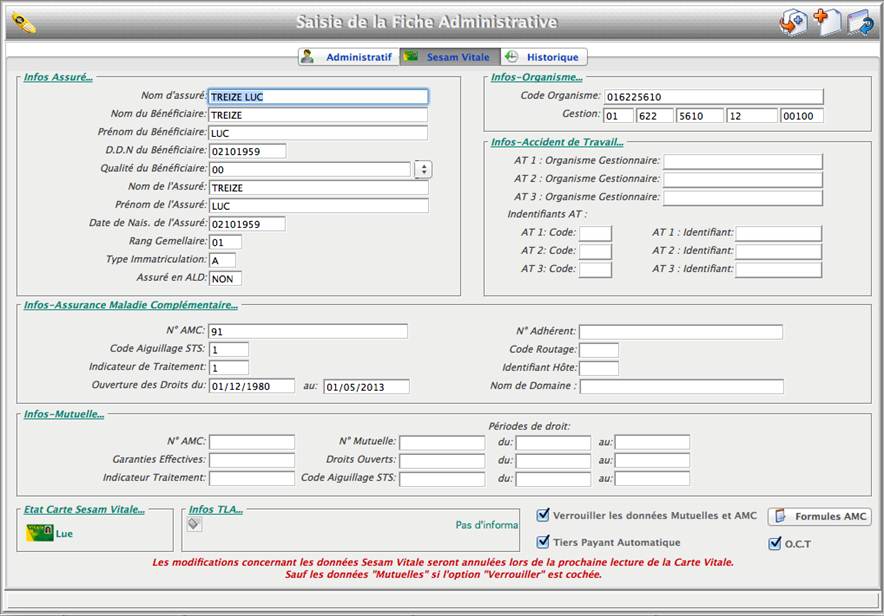
Task: Click the Infos Assuré section link
Action: coord(58,77)
